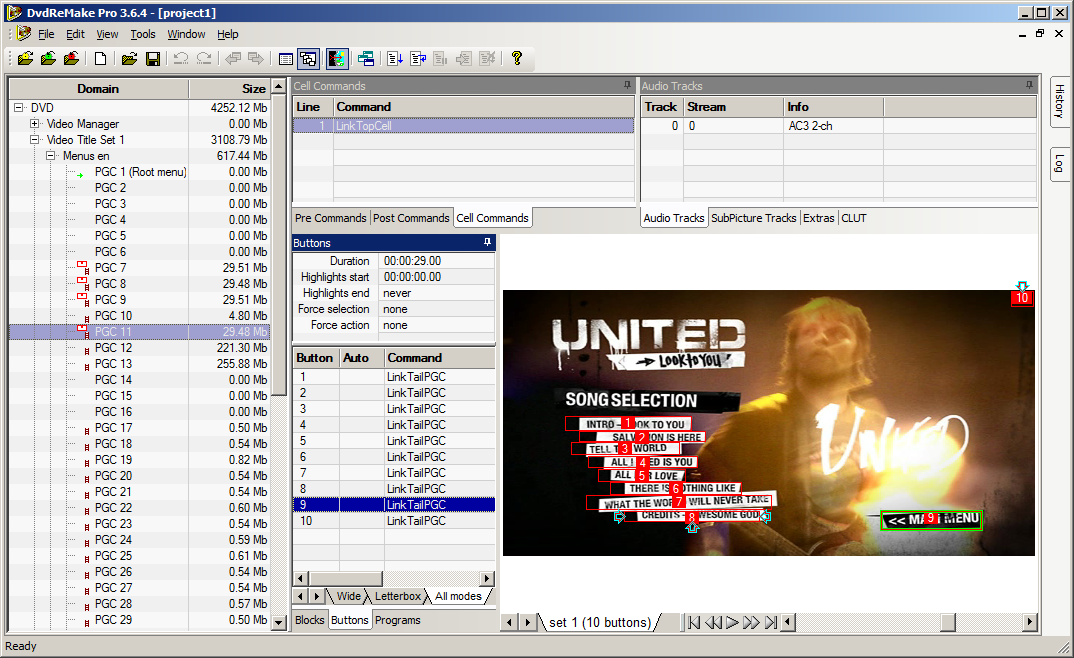Select the Wide display mode tab
Screen dimensions: 1074x658
[349, 596]
